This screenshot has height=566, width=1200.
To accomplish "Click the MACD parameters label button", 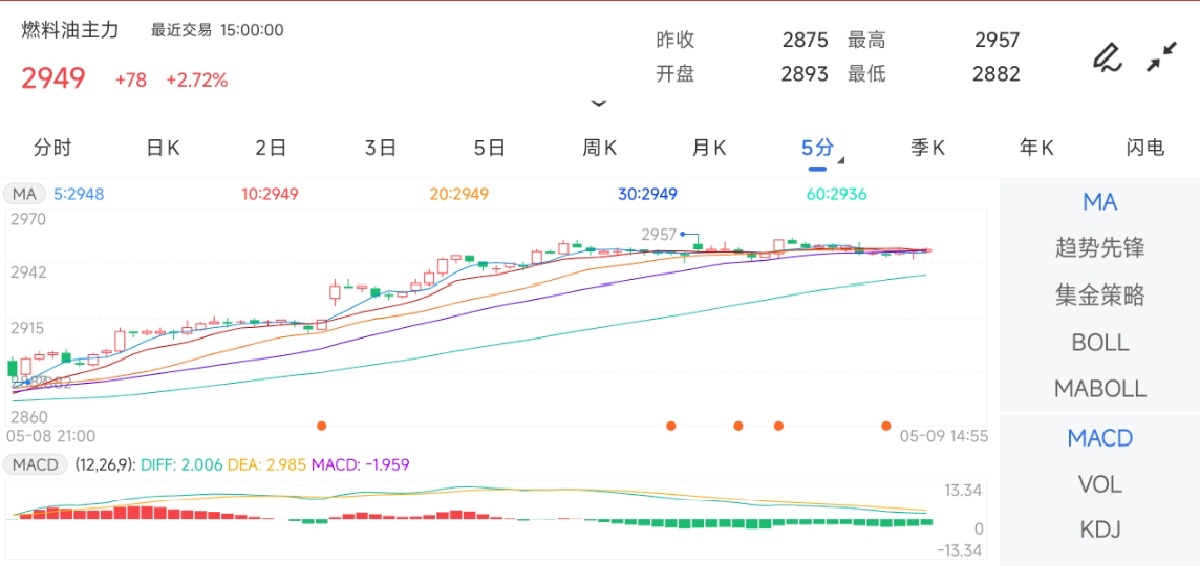I will [x=34, y=465].
